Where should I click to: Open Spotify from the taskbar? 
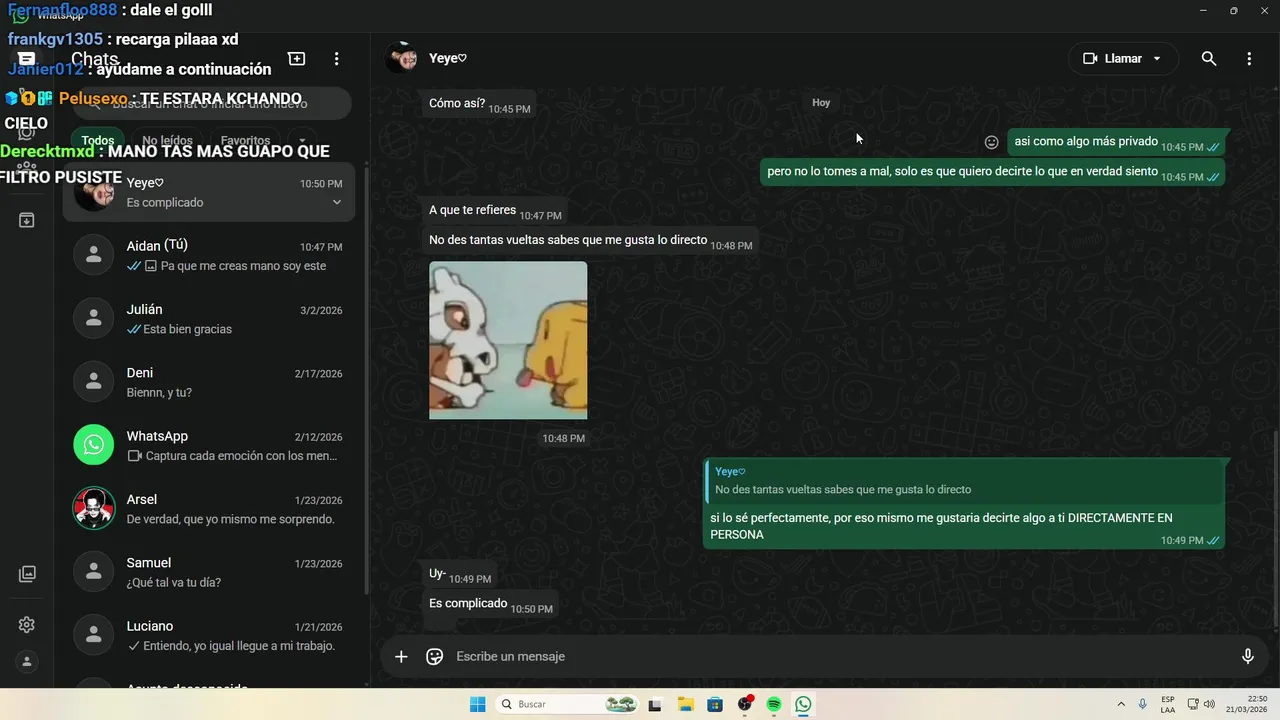pos(774,705)
